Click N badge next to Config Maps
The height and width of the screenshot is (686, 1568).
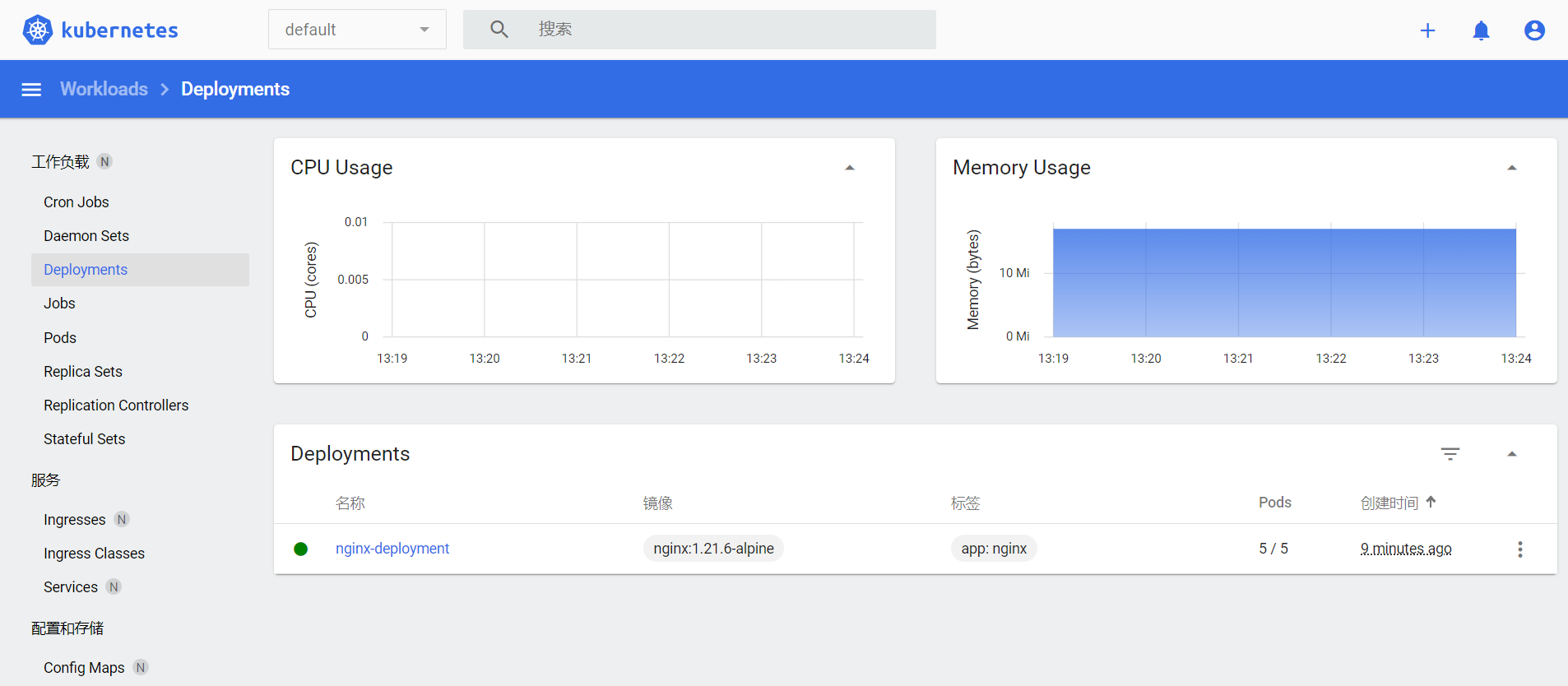(141, 668)
